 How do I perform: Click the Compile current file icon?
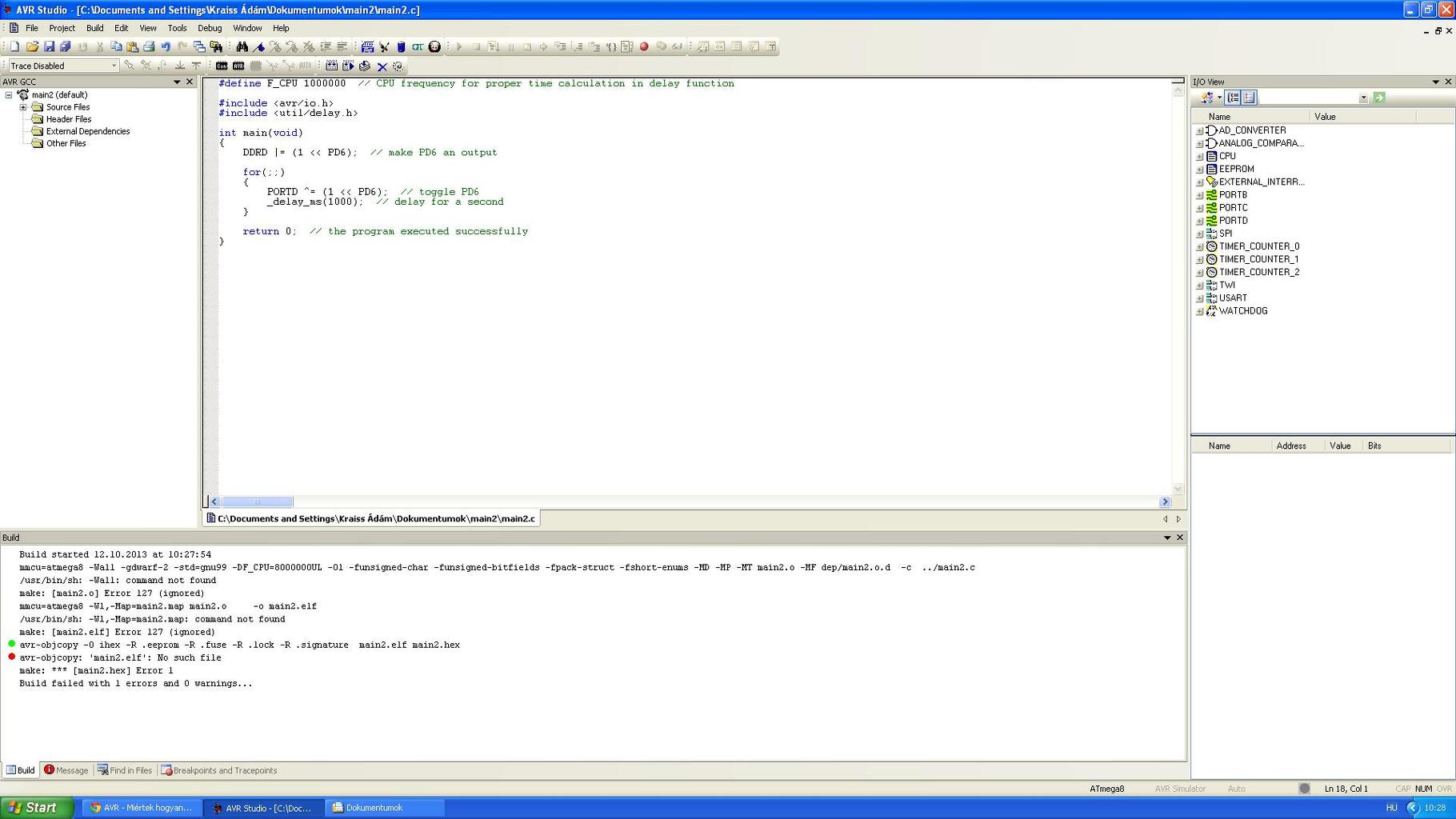tap(365, 66)
